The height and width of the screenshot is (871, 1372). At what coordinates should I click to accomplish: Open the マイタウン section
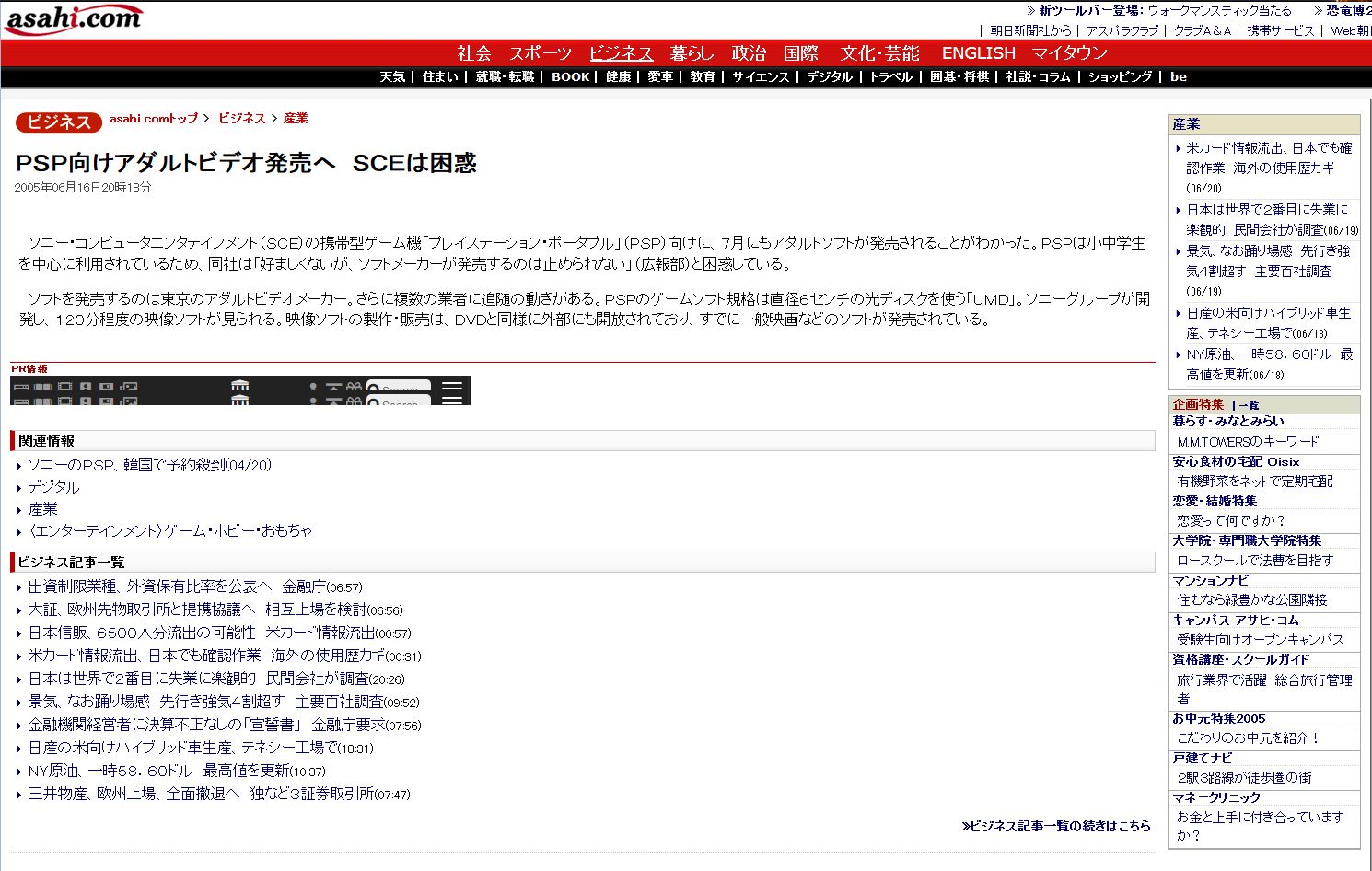tap(1069, 53)
